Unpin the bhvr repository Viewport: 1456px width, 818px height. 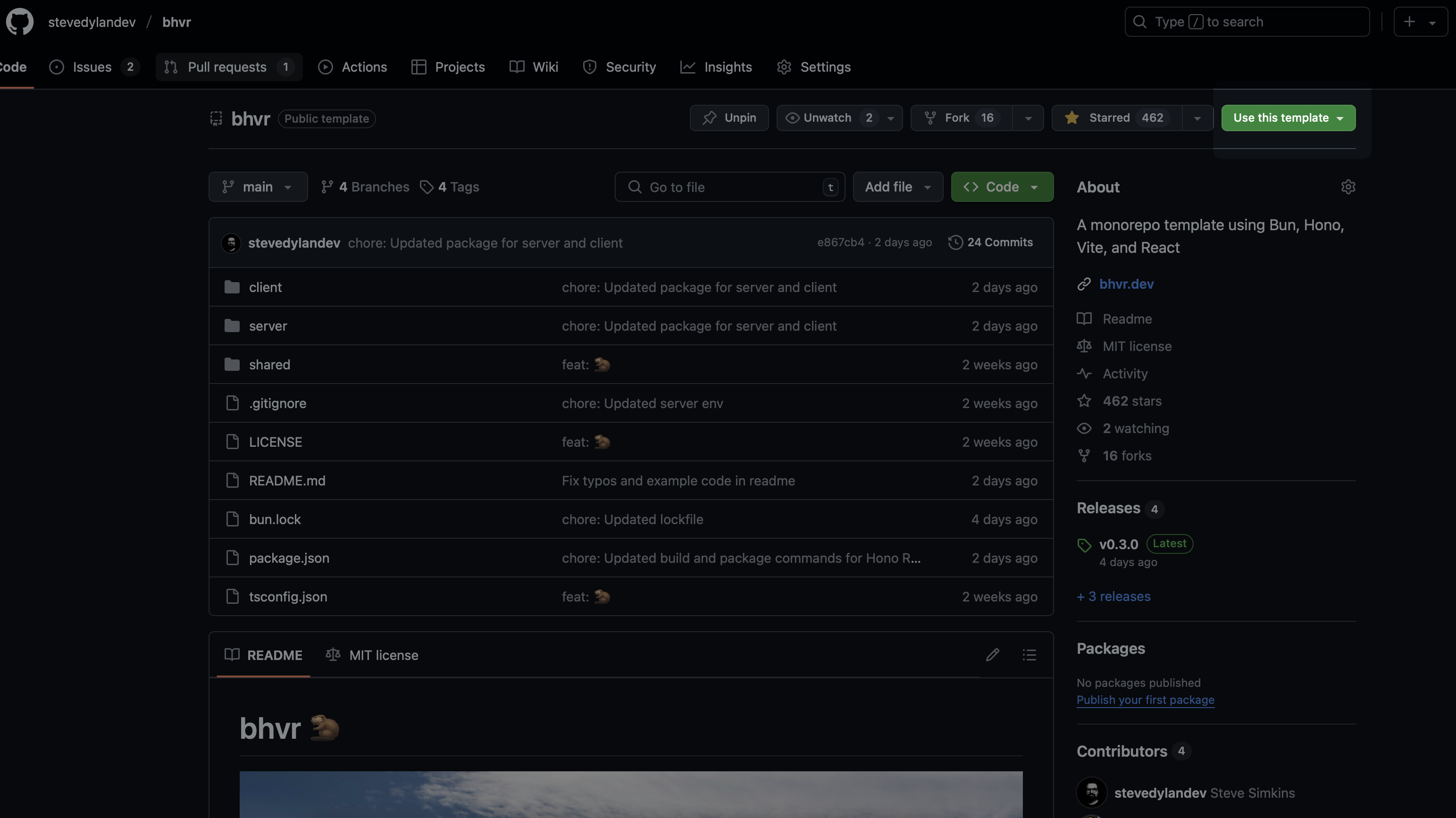coord(729,117)
